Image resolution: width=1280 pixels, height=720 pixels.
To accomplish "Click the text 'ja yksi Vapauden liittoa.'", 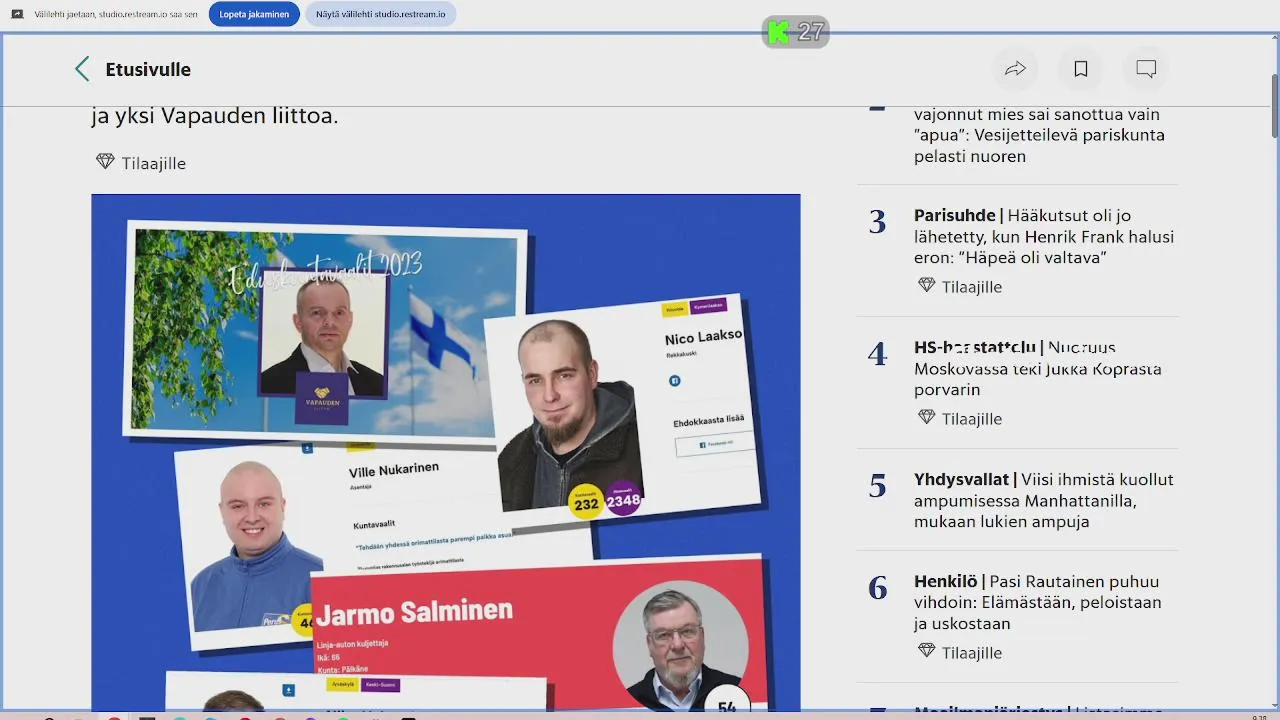I will click(x=215, y=116).
